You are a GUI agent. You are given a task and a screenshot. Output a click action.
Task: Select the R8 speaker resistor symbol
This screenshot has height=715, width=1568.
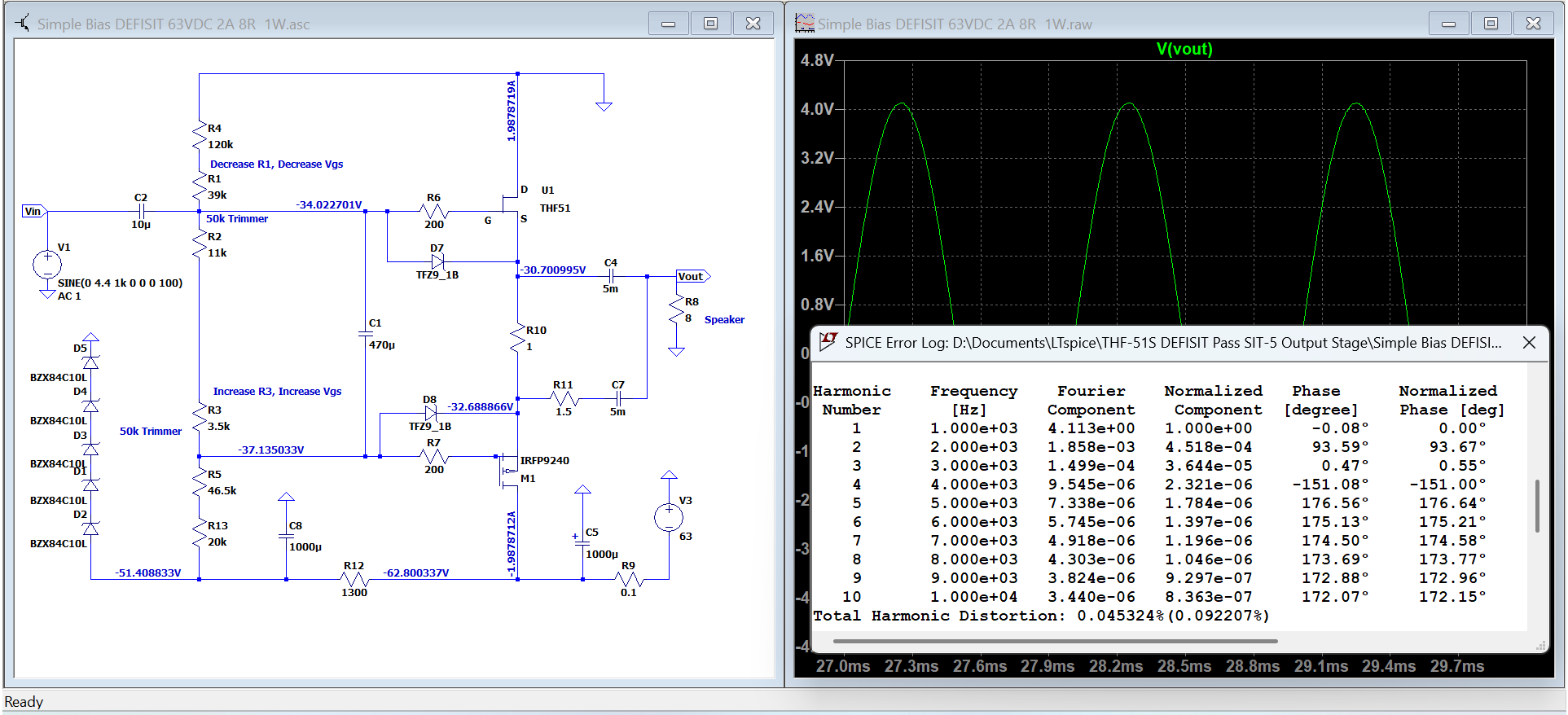[x=676, y=310]
